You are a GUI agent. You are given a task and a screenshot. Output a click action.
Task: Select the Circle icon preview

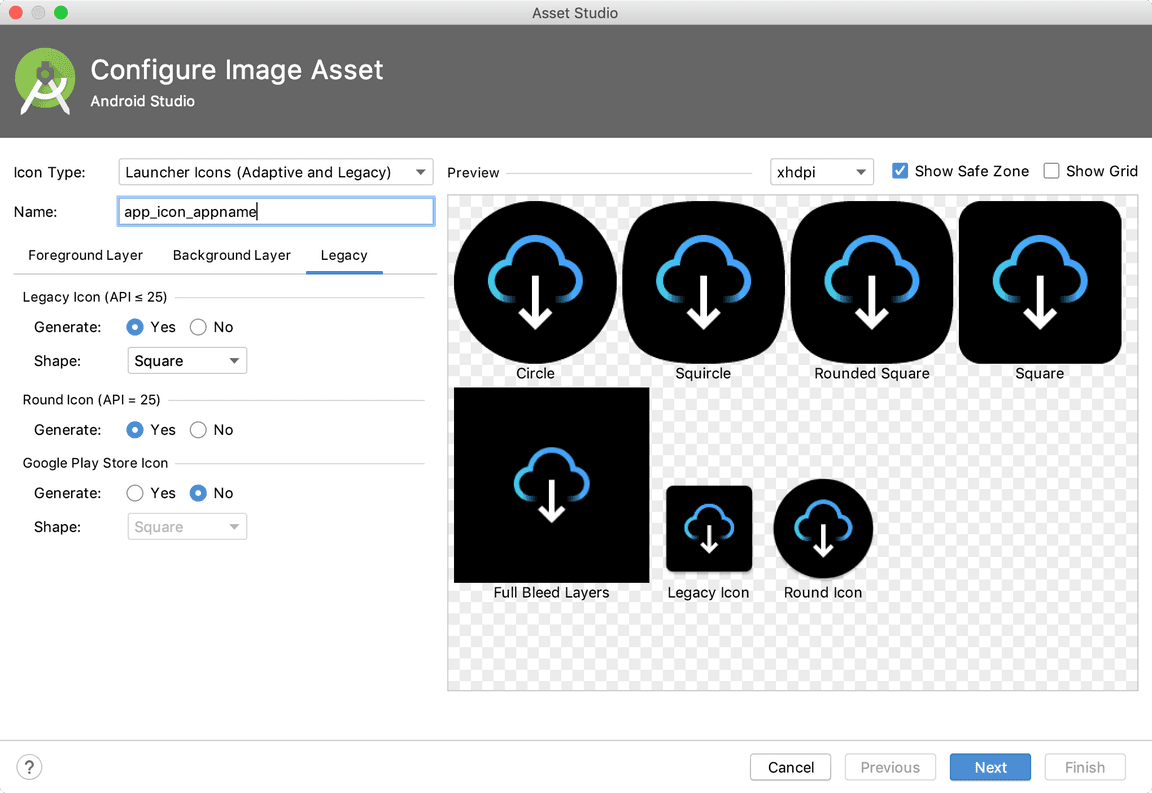pyautogui.click(x=535, y=281)
